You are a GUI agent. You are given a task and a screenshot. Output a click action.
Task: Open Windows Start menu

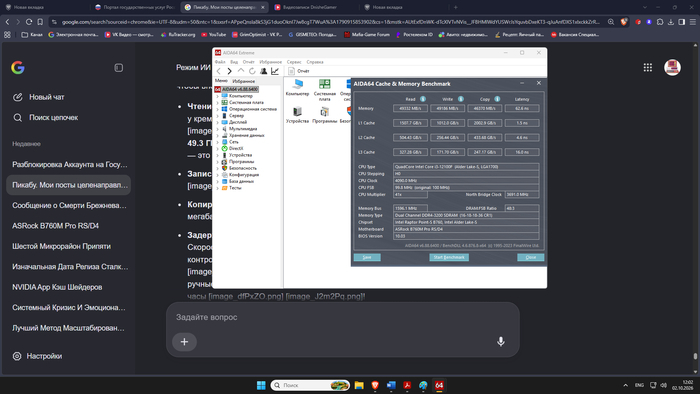pos(261,385)
